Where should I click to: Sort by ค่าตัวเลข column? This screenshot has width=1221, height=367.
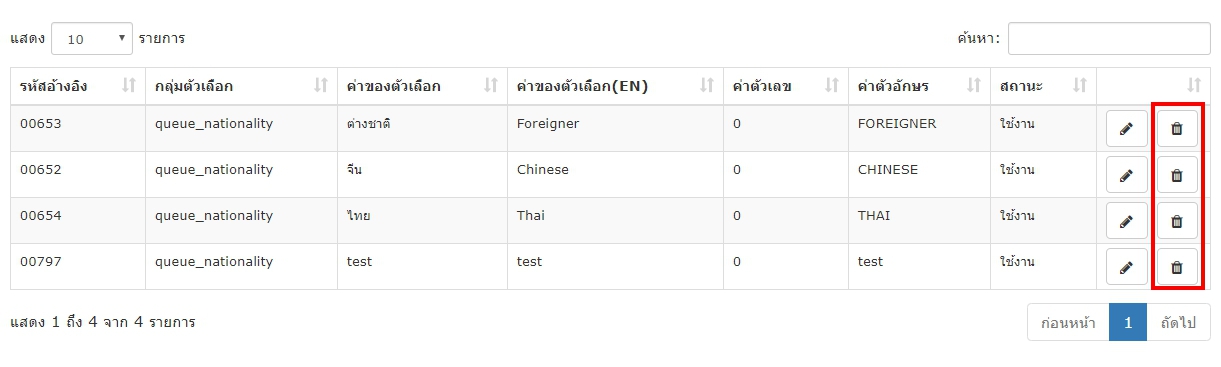786,86
